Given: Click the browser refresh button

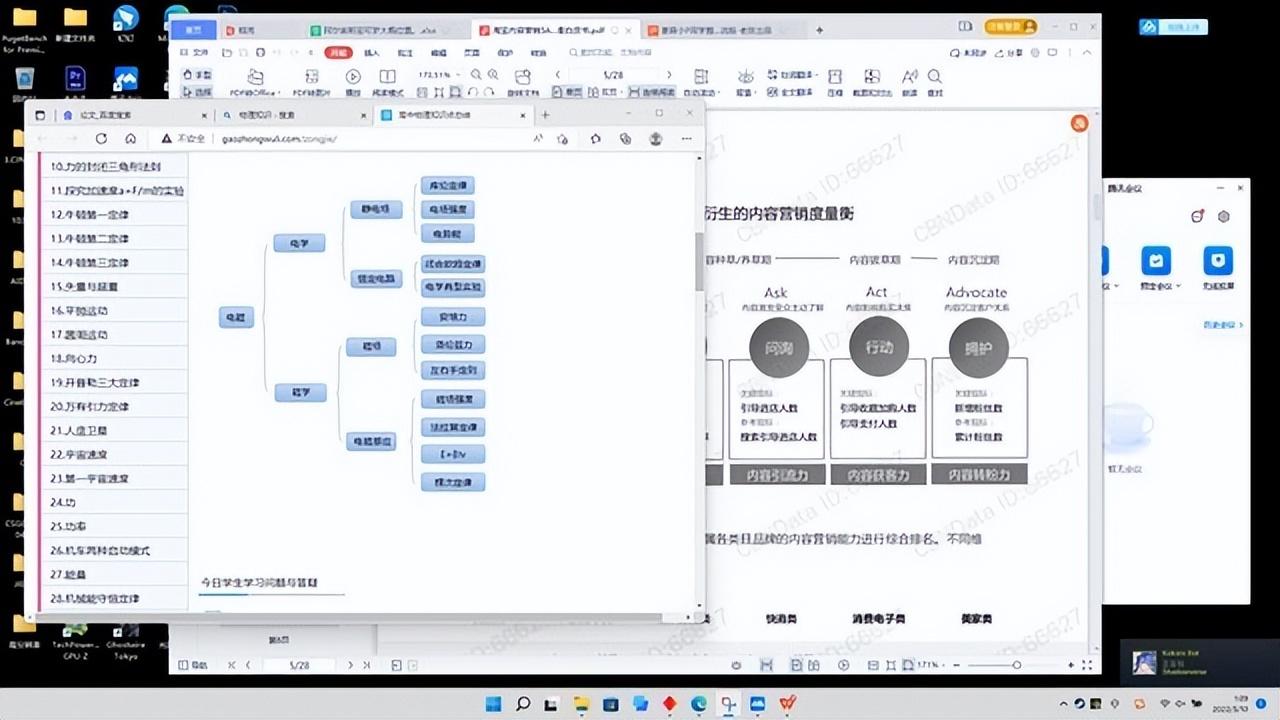Looking at the screenshot, I should (x=101, y=139).
